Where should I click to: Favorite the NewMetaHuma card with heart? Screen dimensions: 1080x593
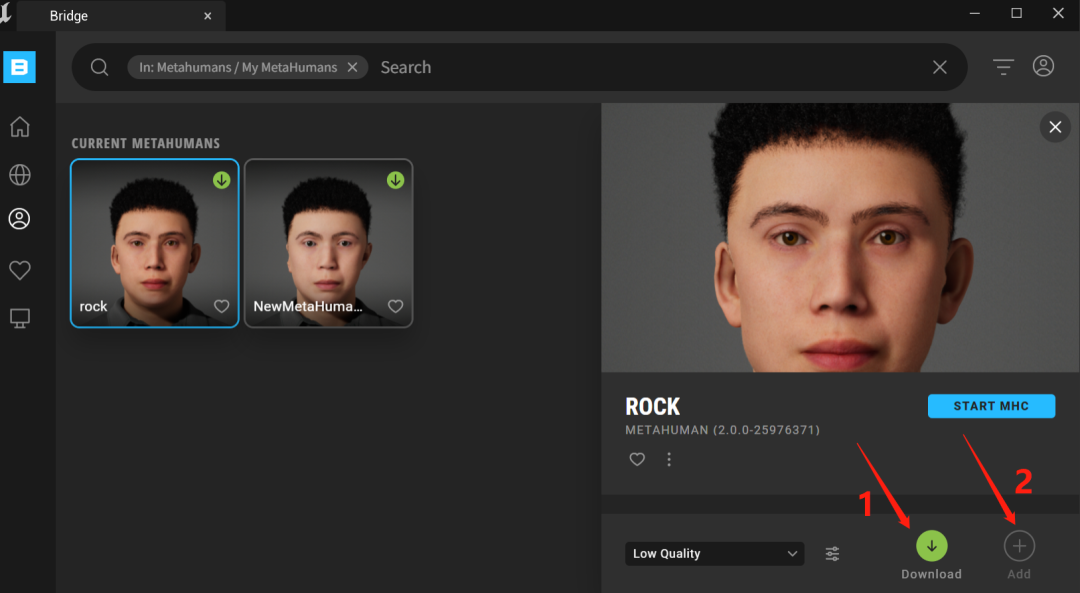pyautogui.click(x=395, y=306)
